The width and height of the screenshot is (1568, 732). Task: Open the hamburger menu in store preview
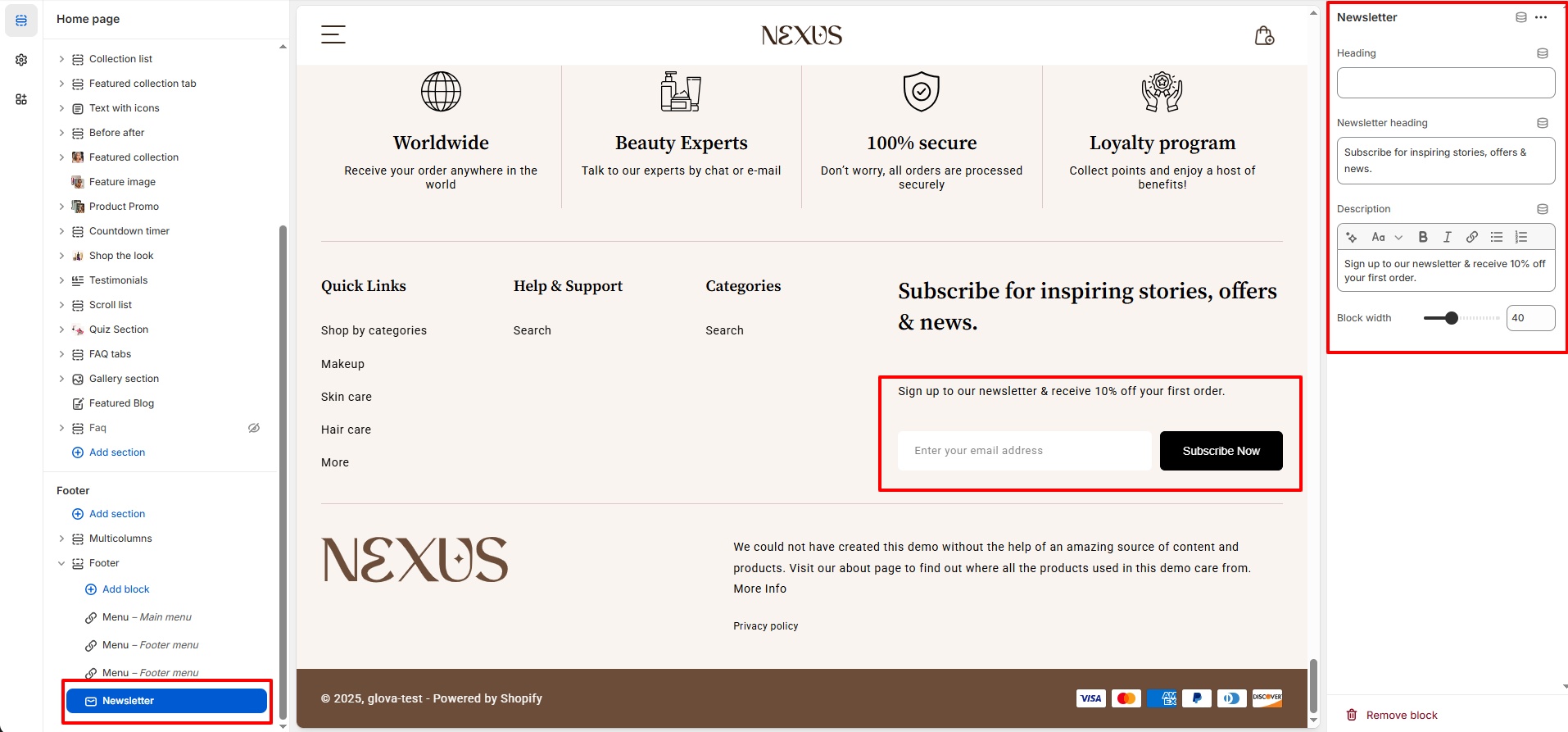click(333, 34)
